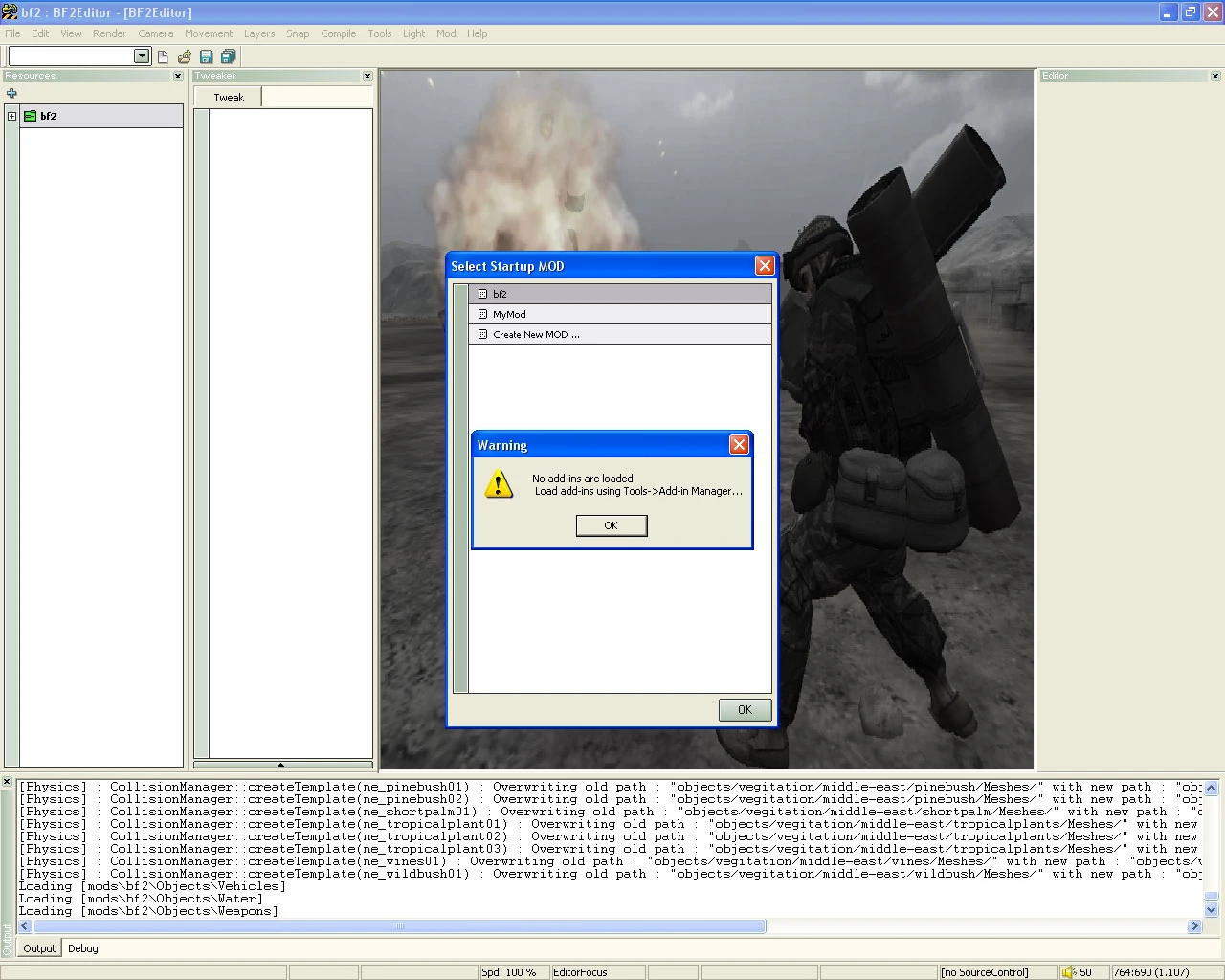
Task: Click the output scroll right arrow
Action: pyautogui.click(x=1194, y=926)
